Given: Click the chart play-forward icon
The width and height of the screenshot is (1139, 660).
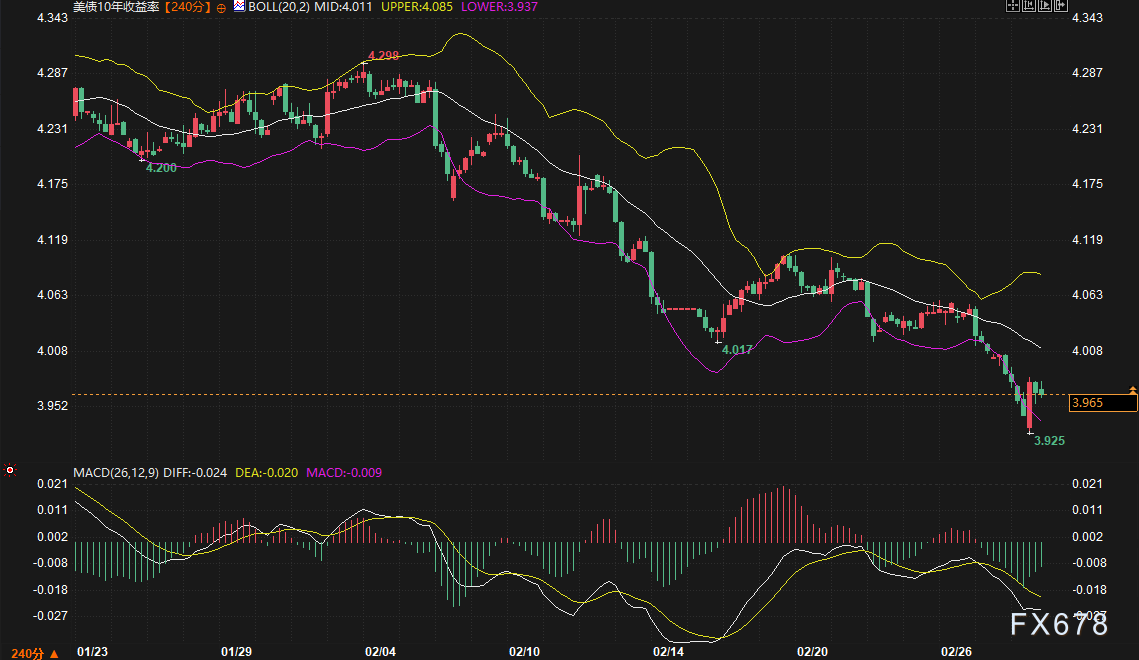Looking at the screenshot, I should 1044,6.
